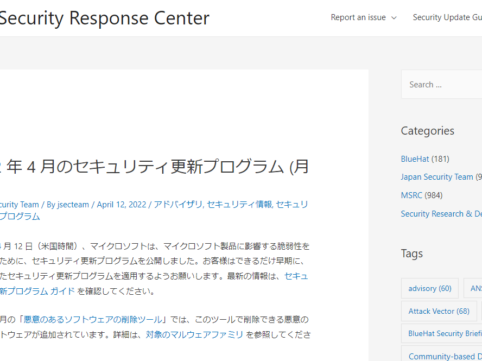Open the jsecteam author link
The image size is (482, 361).
(x=73, y=204)
